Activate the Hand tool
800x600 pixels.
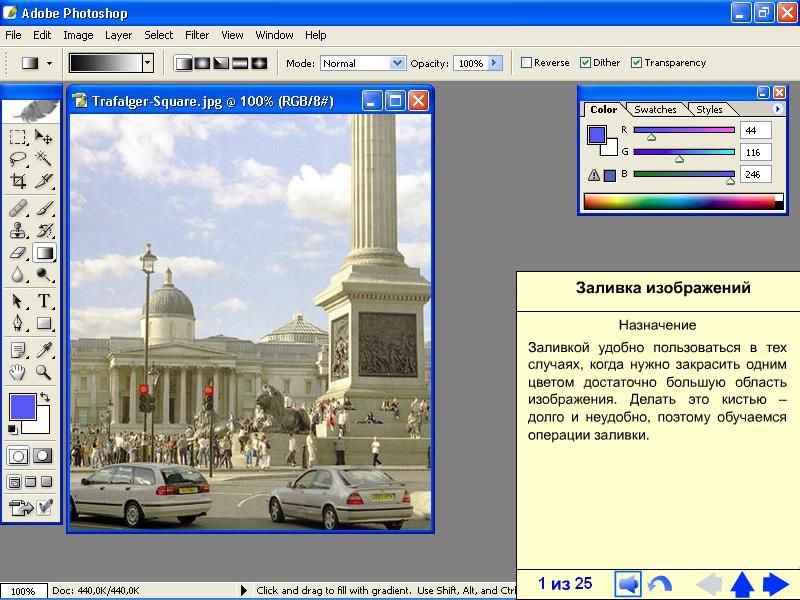(18, 373)
